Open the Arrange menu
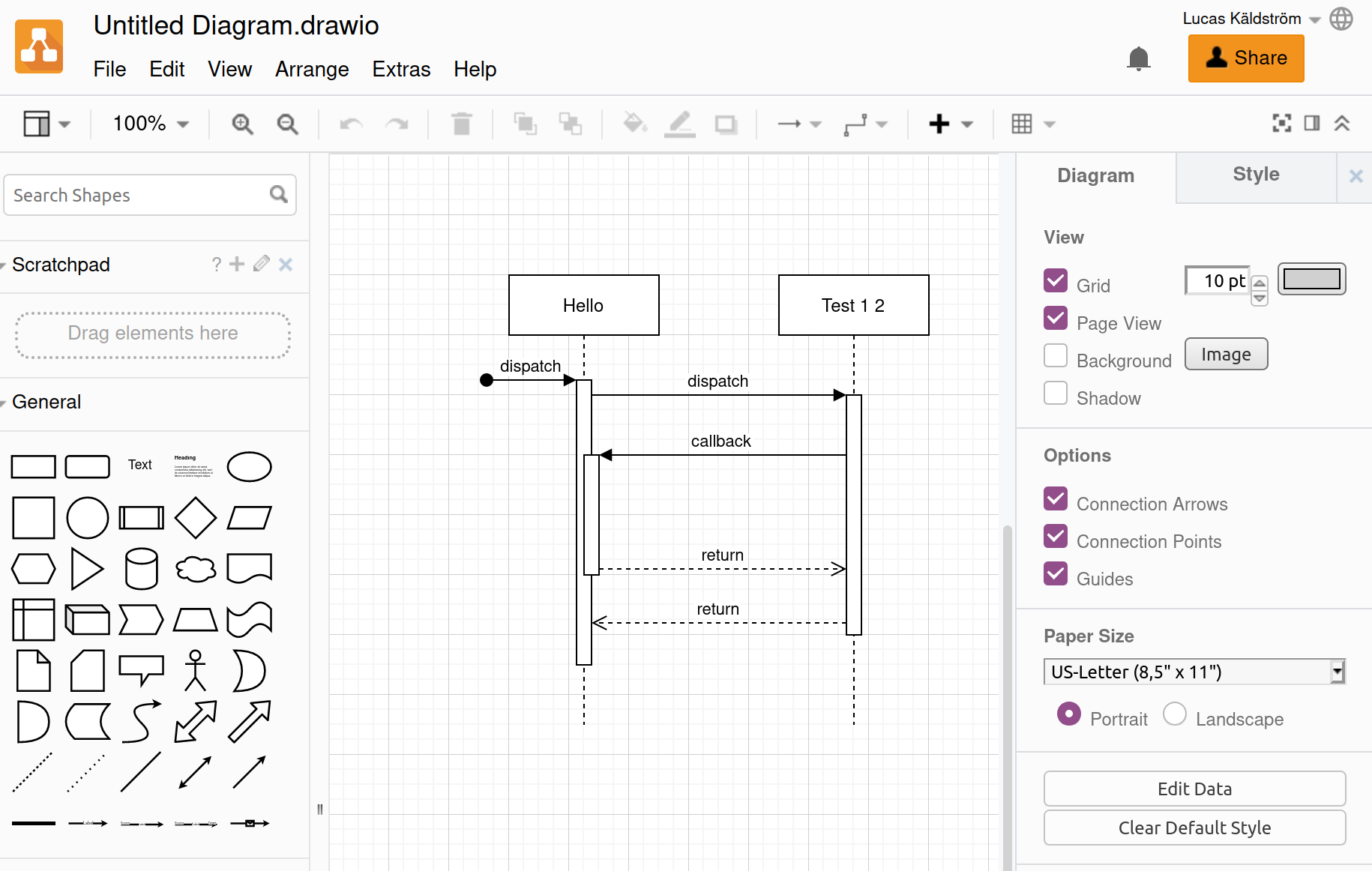Viewport: 1372px width, 871px height. (311, 69)
